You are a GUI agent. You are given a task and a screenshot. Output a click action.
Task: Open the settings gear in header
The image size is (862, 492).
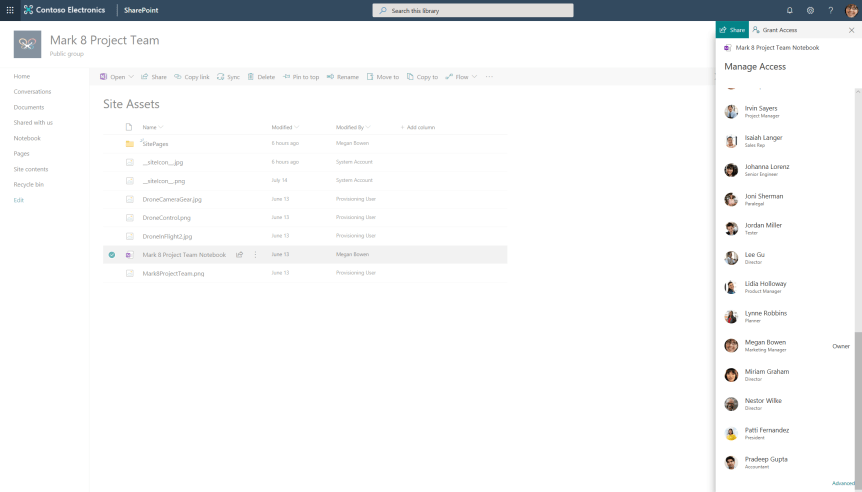coord(810,10)
